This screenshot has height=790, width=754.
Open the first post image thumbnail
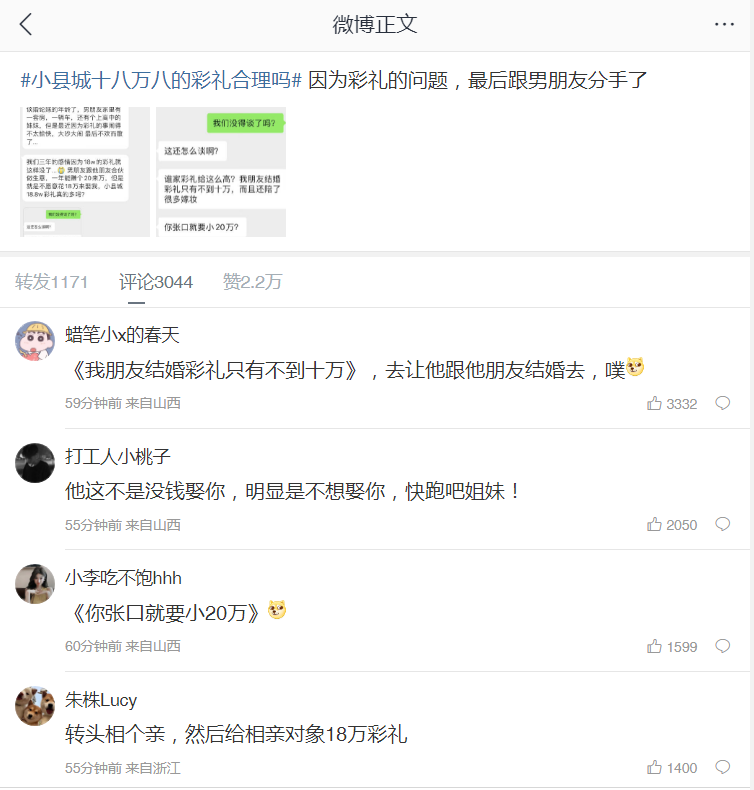[x=85, y=172]
